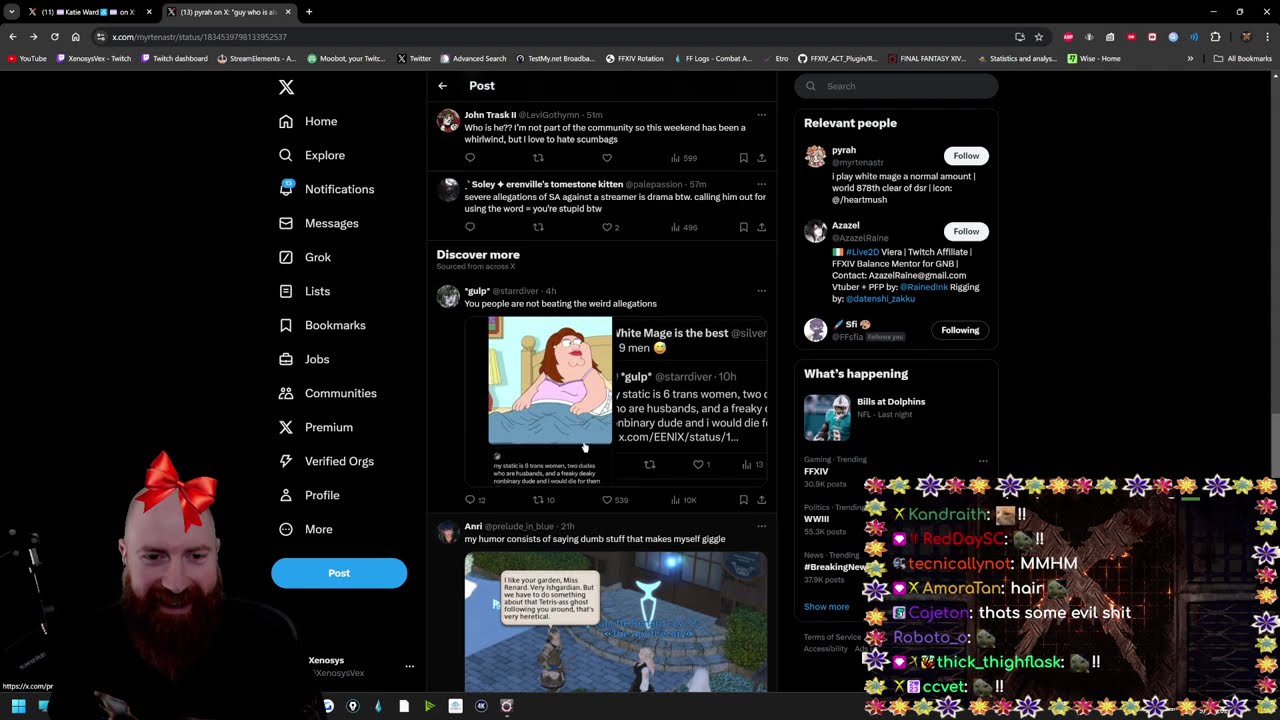Open Jobs in the sidebar

click(304, 359)
